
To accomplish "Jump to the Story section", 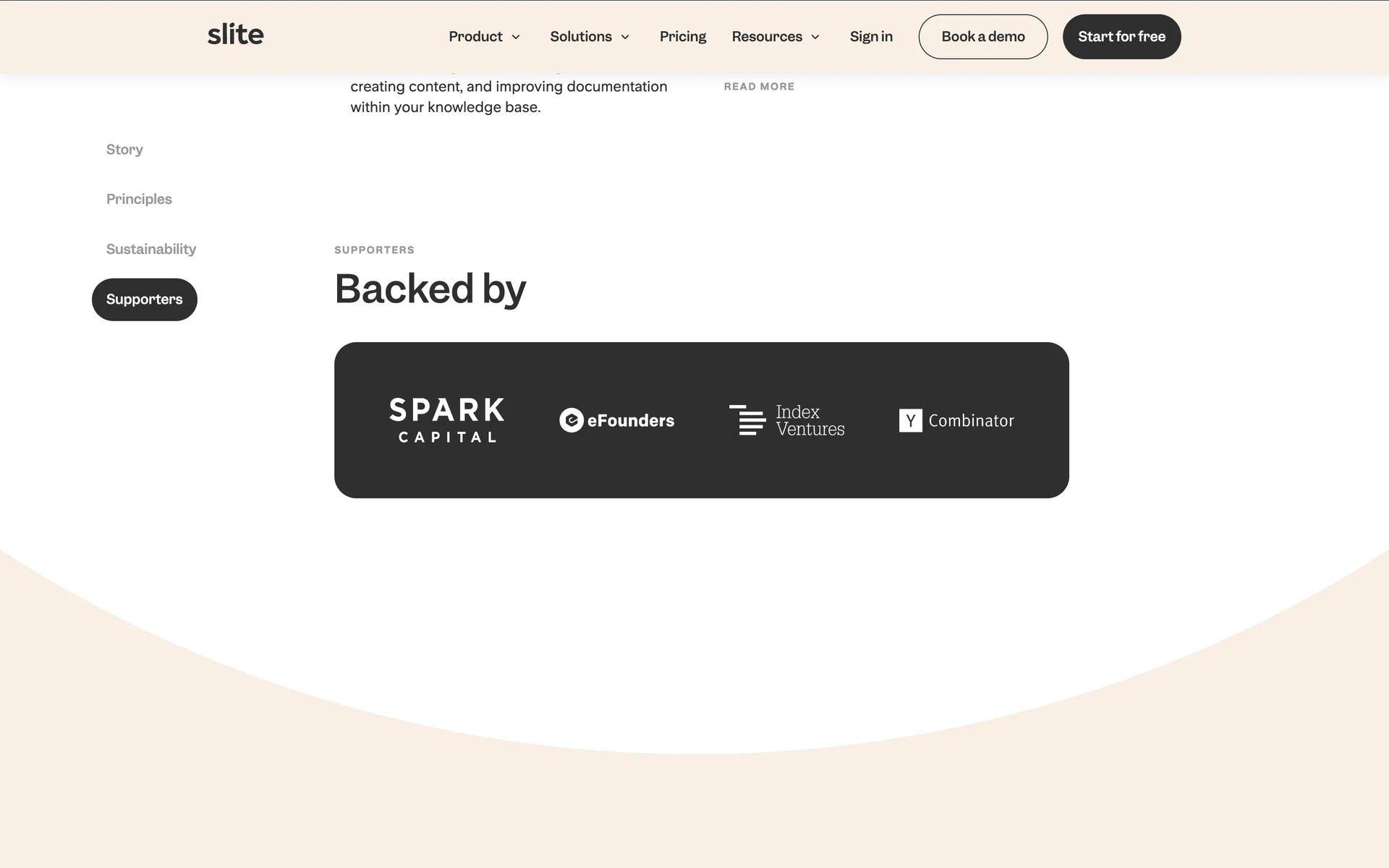I will (x=124, y=150).
